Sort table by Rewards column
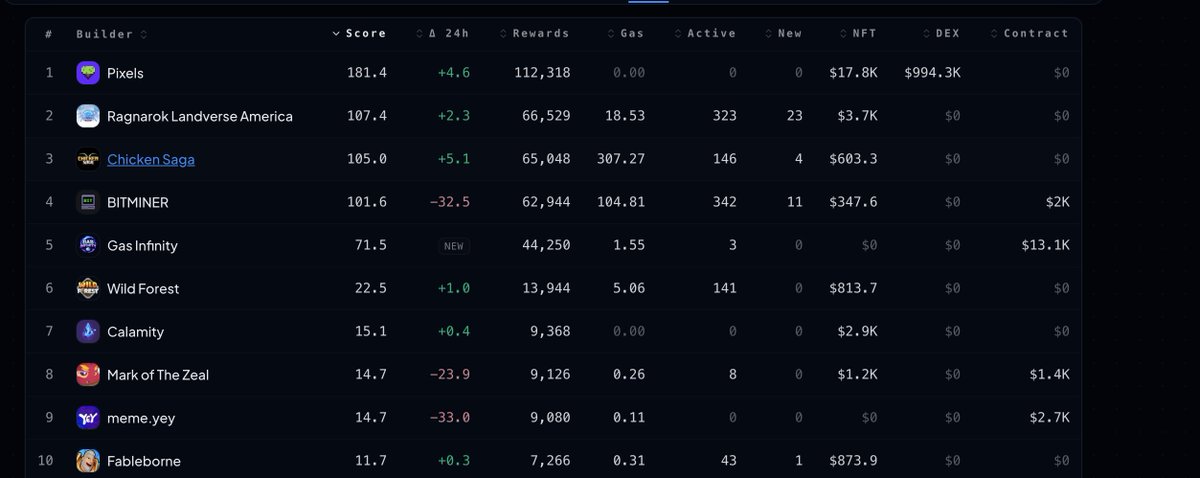Viewport: 1200px width, 478px height. tap(534, 34)
